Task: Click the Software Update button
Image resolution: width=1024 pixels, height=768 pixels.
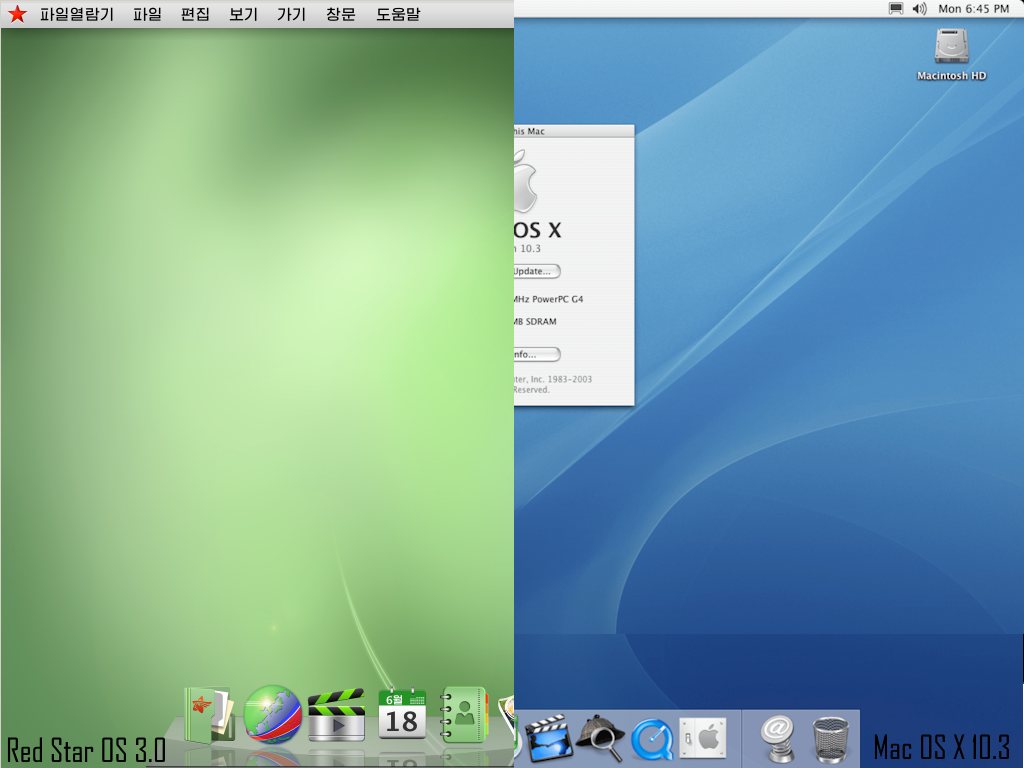Action: 536,271
